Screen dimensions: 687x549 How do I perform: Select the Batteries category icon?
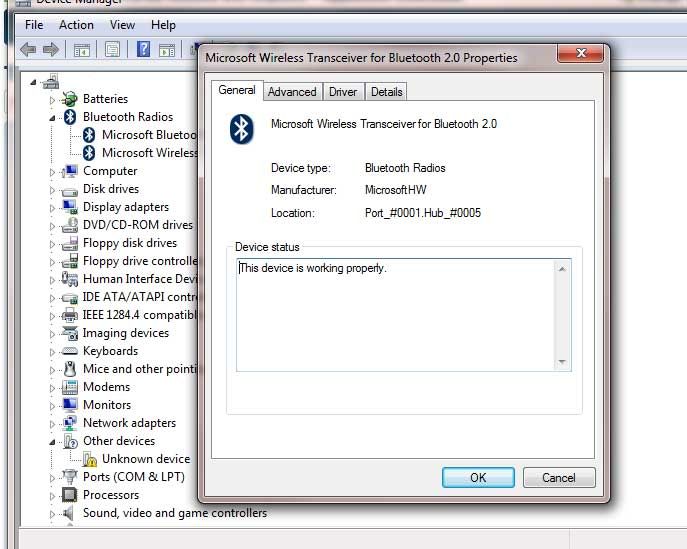point(70,99)
